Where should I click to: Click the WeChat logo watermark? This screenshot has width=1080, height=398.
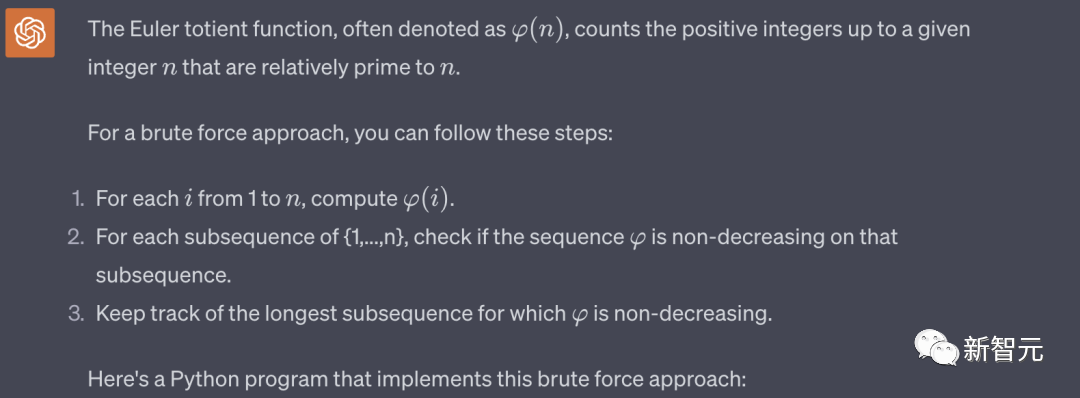click(x=936, y=348)
